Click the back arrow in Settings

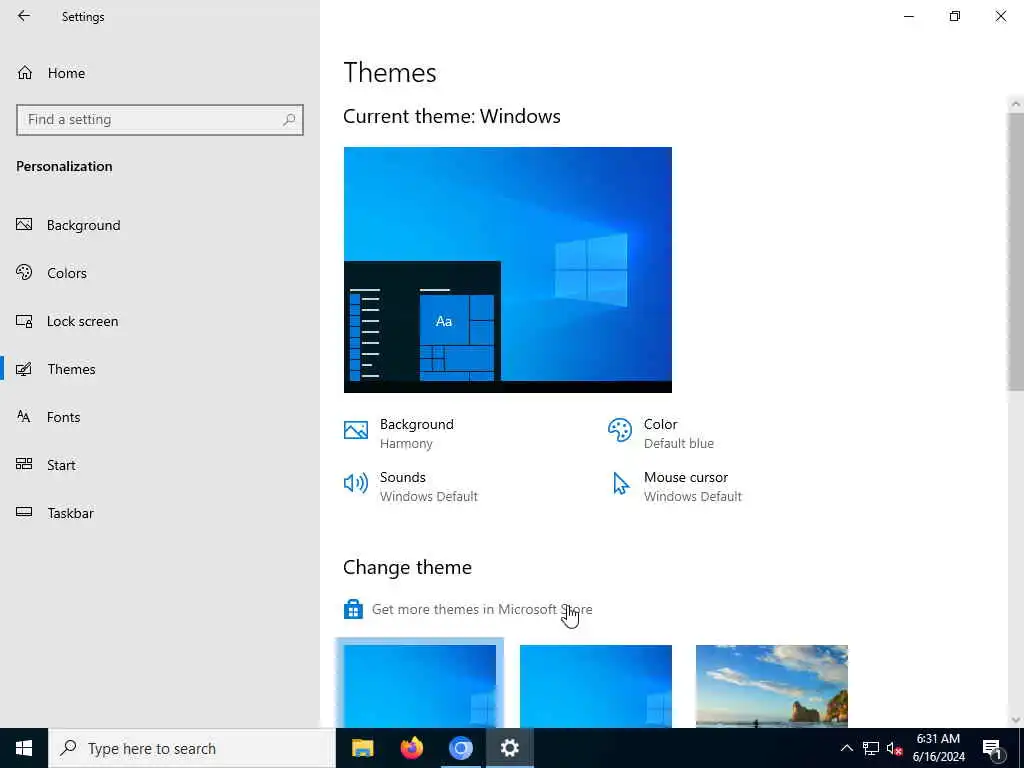tap(24, 16)
